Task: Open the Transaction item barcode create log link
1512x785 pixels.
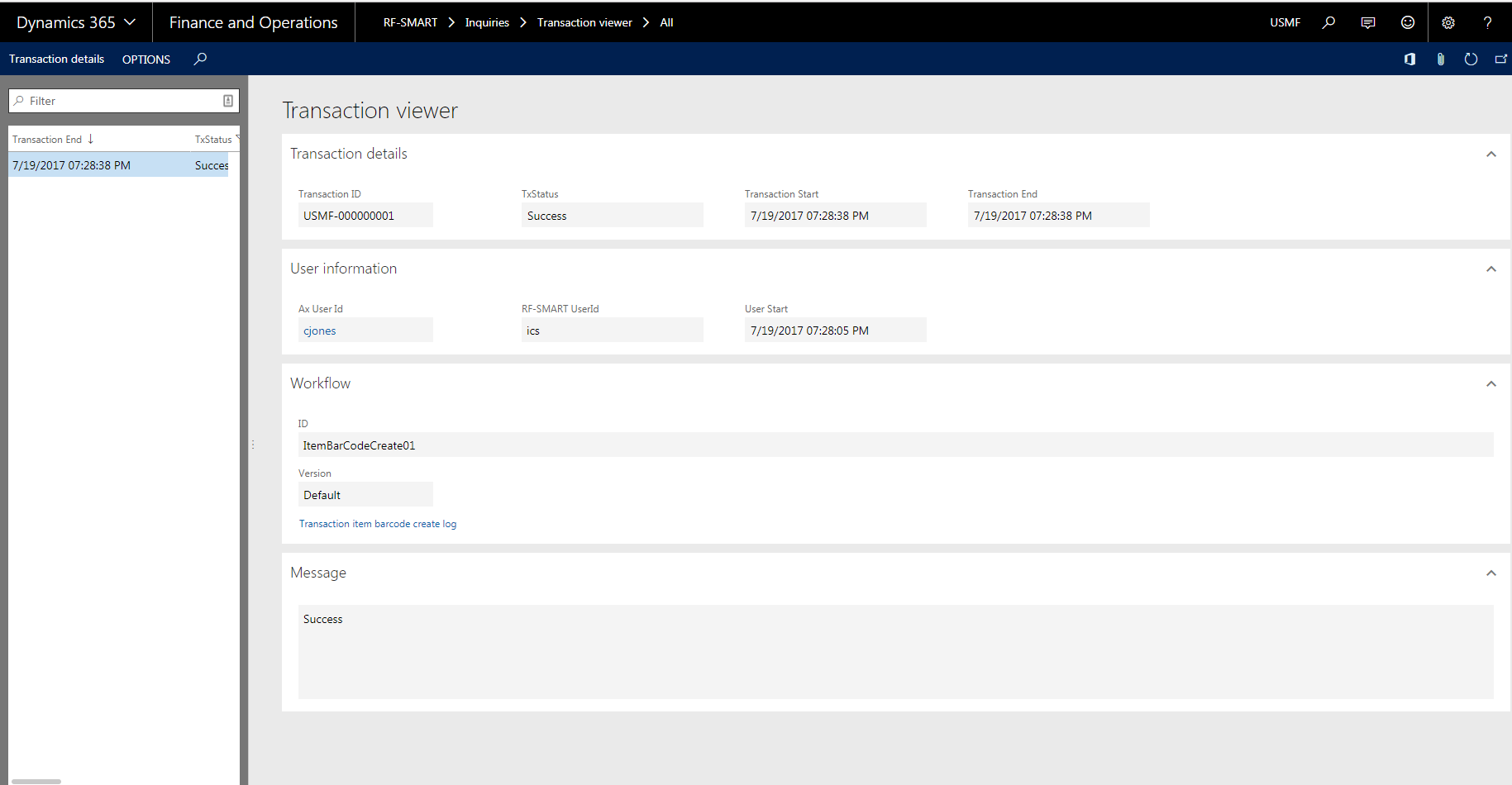Action: tap(378, 524)
